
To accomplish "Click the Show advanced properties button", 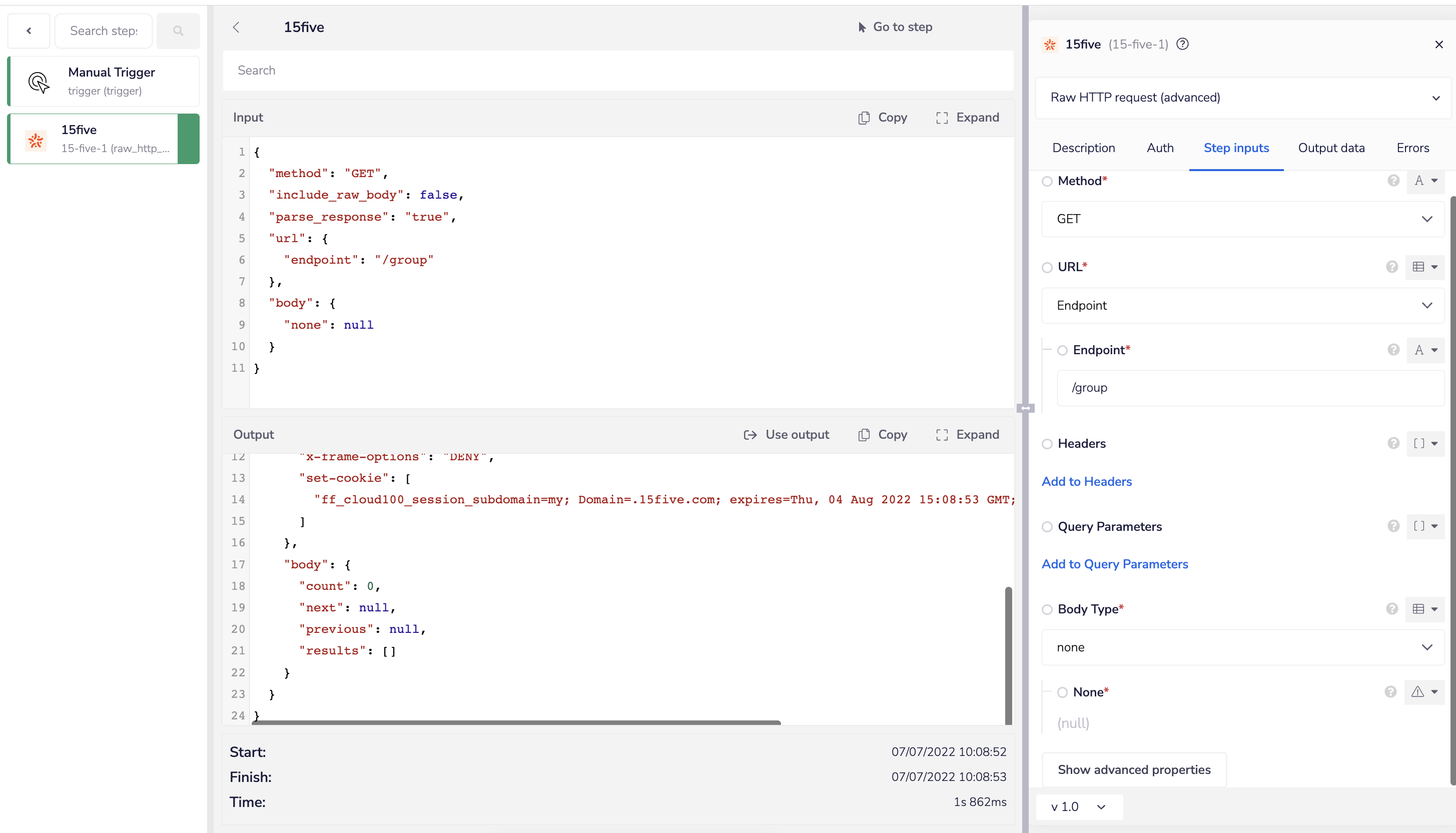I will click(1133, 769).
